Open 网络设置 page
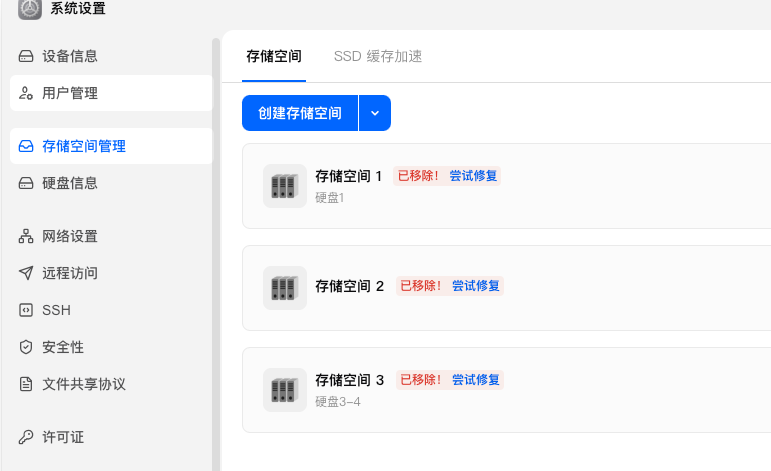Viewport: 771px width, 471px height. pyautogui.click(x=111, y=236)
